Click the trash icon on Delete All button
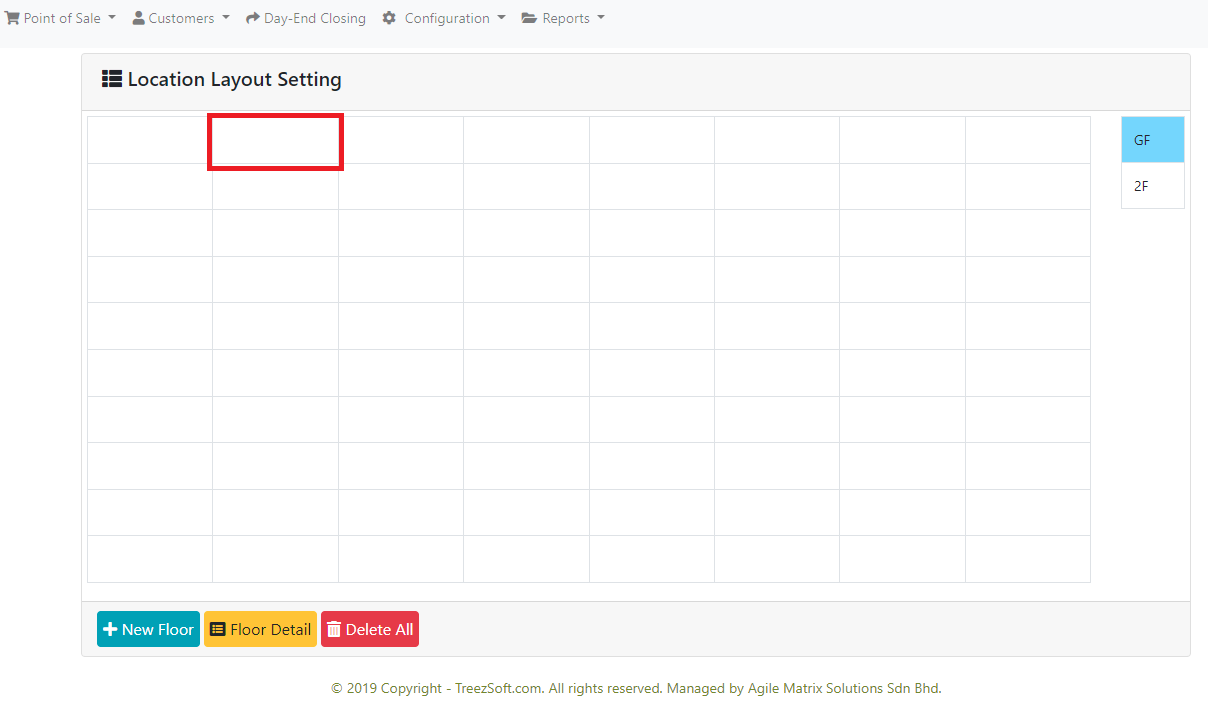 pos(334,630)
